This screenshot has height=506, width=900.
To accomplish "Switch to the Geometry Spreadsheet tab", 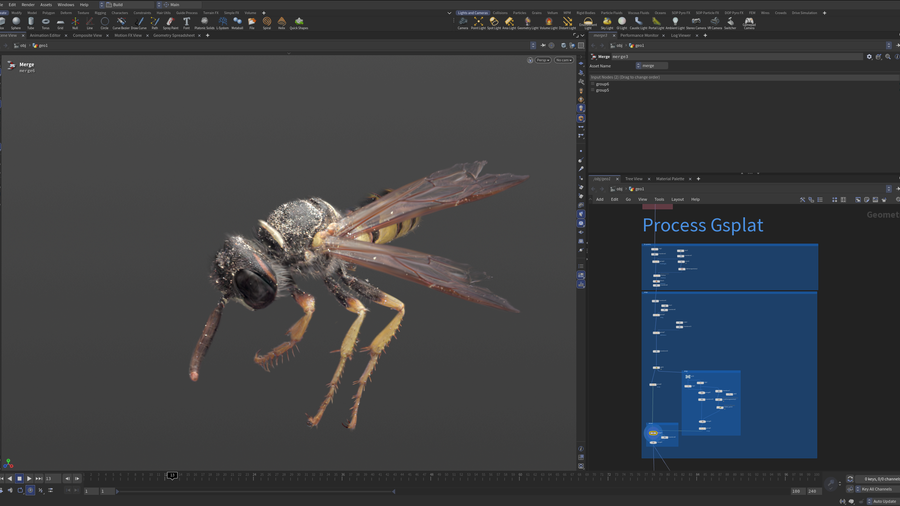I will [174, 36].
